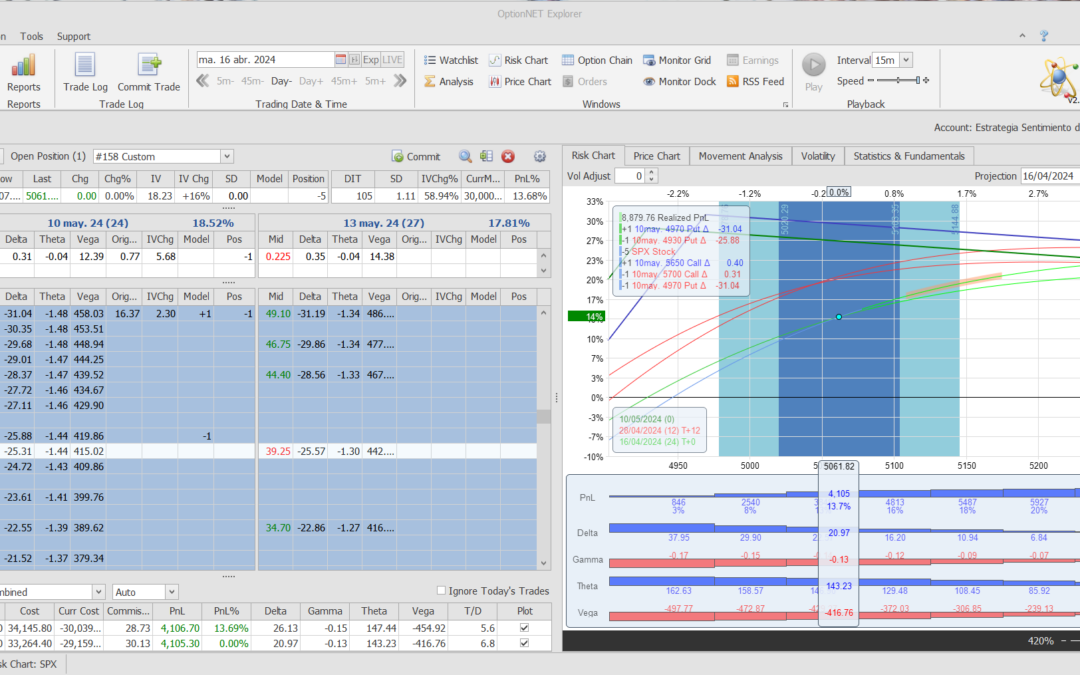Image resolution: width=1080 pixels, height=675 pixels.
Task: Open the RSS Feed window
Action: click(x=755, y=82)
